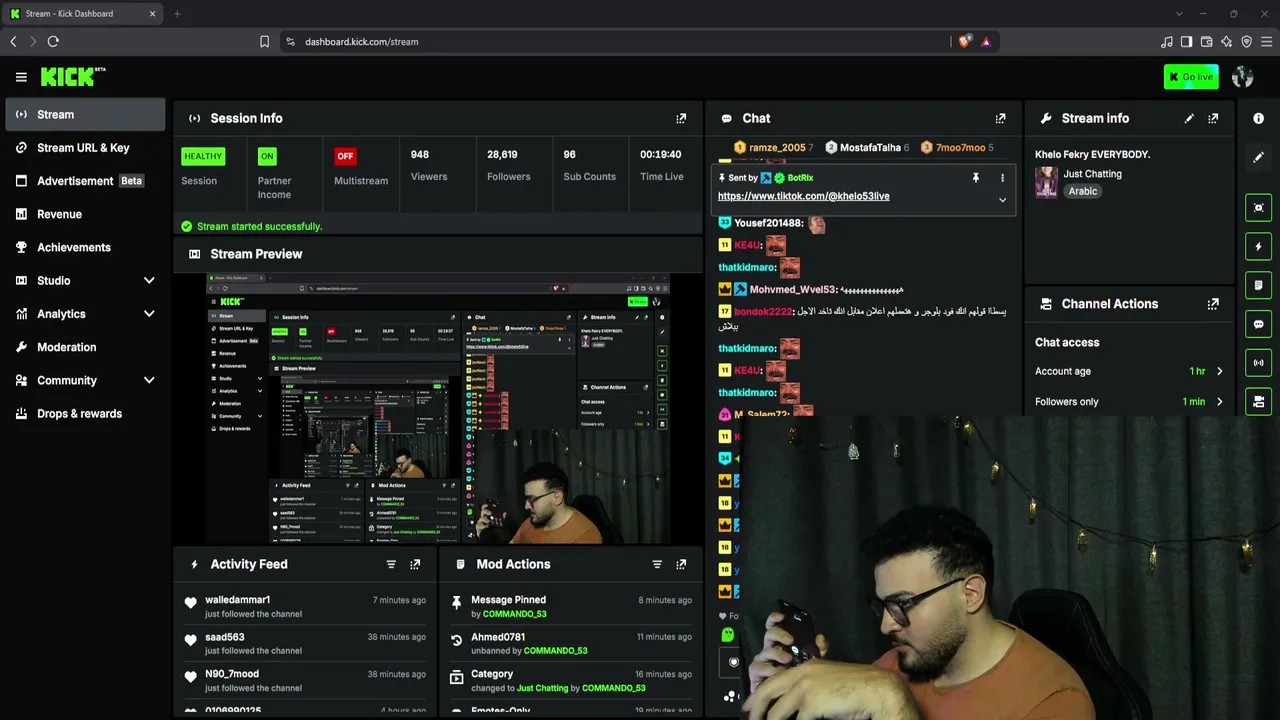Screen dimensions: 1280x720
Task: Open the Brave Wallet icon
Action: tap(1207, 42)
